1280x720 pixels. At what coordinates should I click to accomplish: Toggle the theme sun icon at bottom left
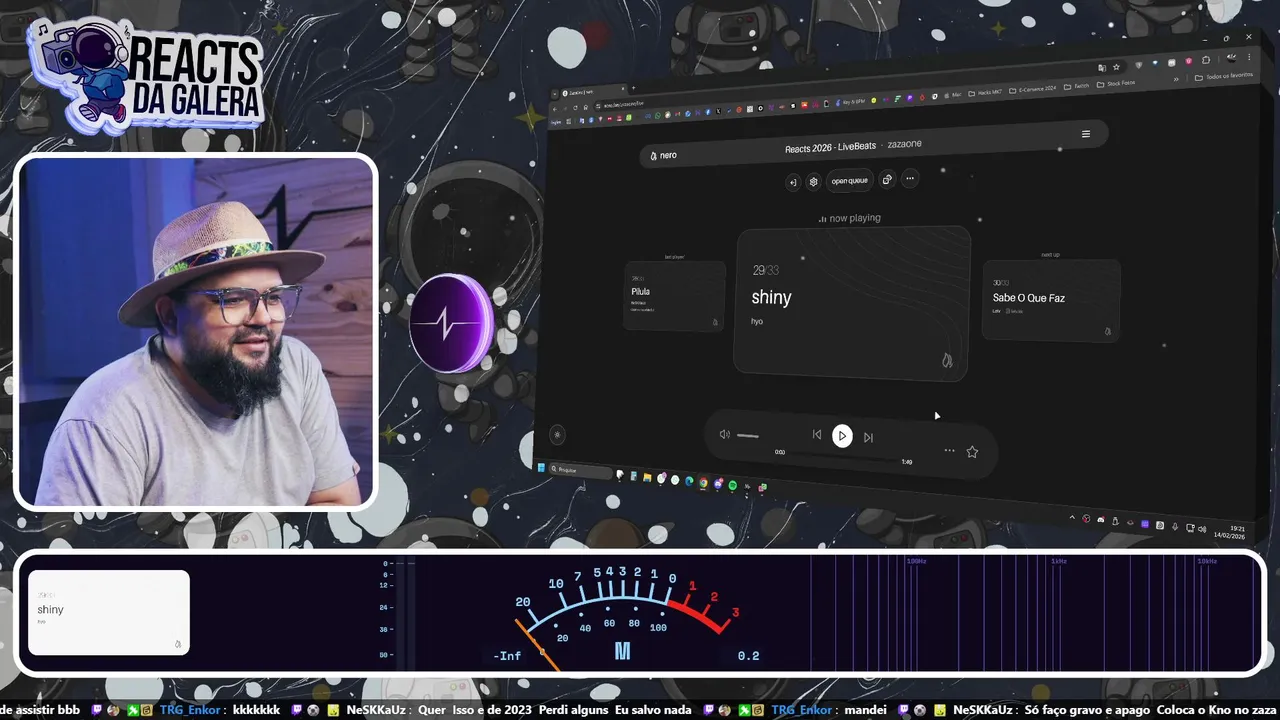pos(558,434)
